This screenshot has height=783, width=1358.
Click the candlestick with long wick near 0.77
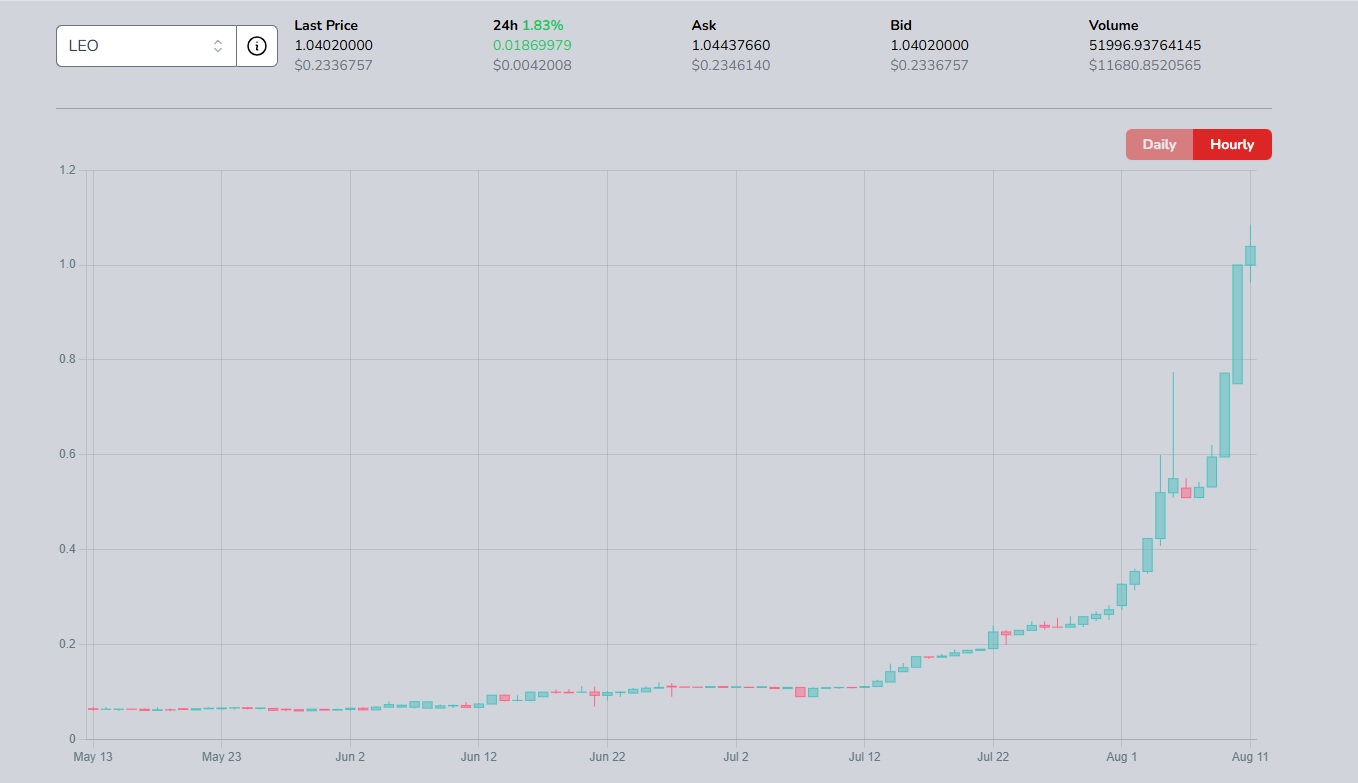click(1173, 486)
